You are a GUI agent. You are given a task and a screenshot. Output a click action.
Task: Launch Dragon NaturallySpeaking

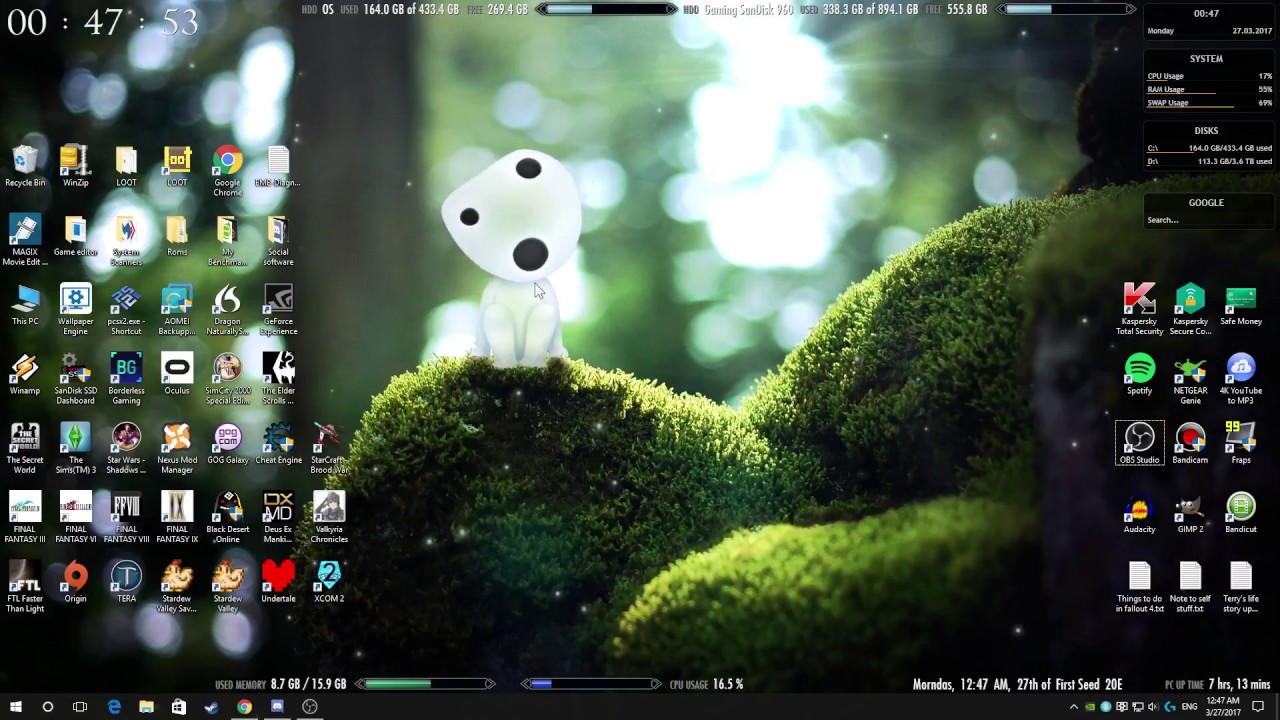pyautogui.click(x=227, y=310)
